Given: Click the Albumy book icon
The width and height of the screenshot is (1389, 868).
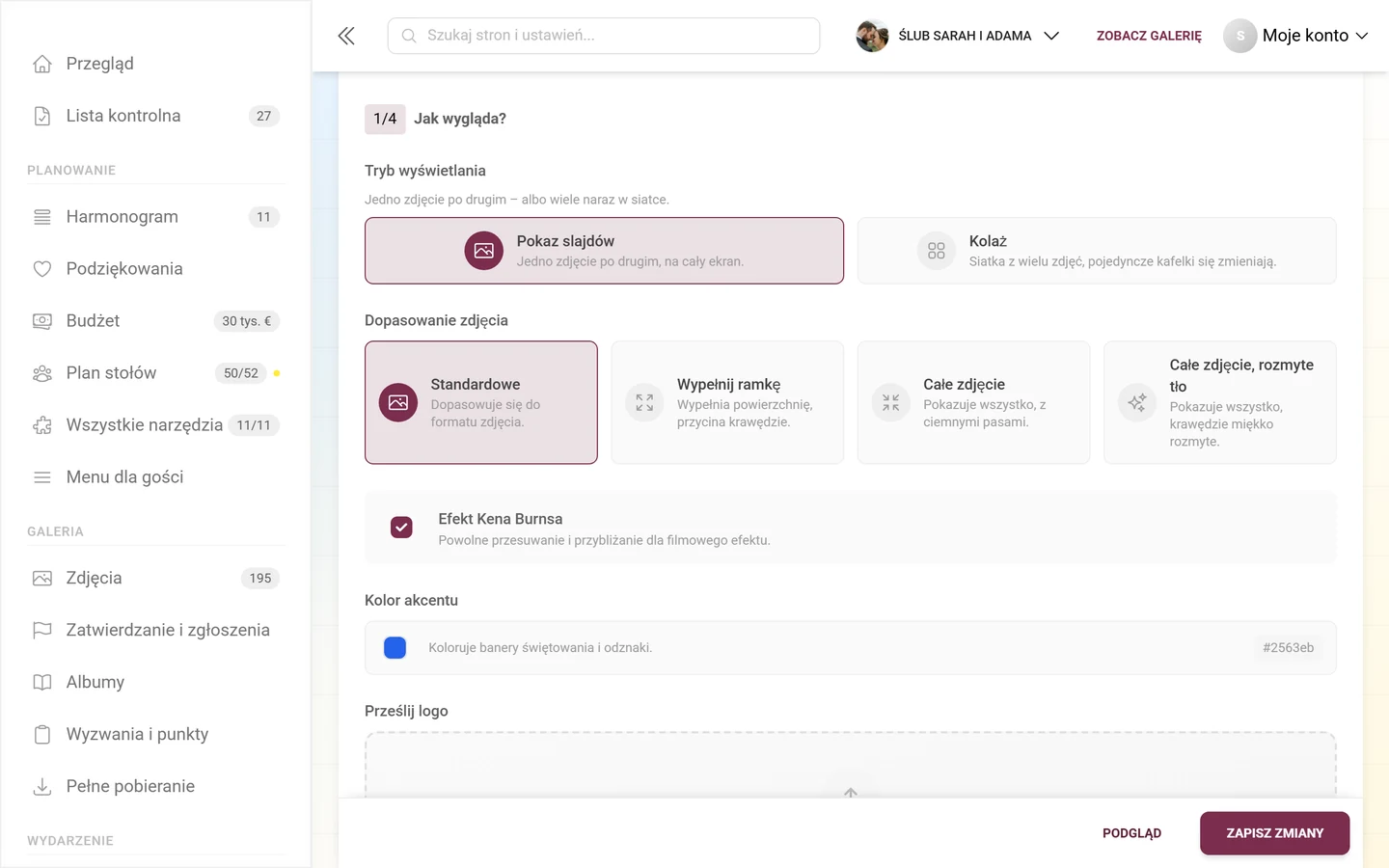Looking at the screenshot, I should [x=42, y=683].
